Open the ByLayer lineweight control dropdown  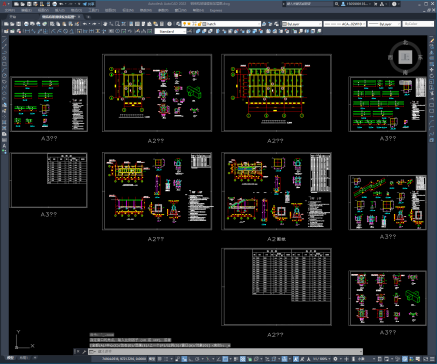pyautogui.click(x=384, y=24)
